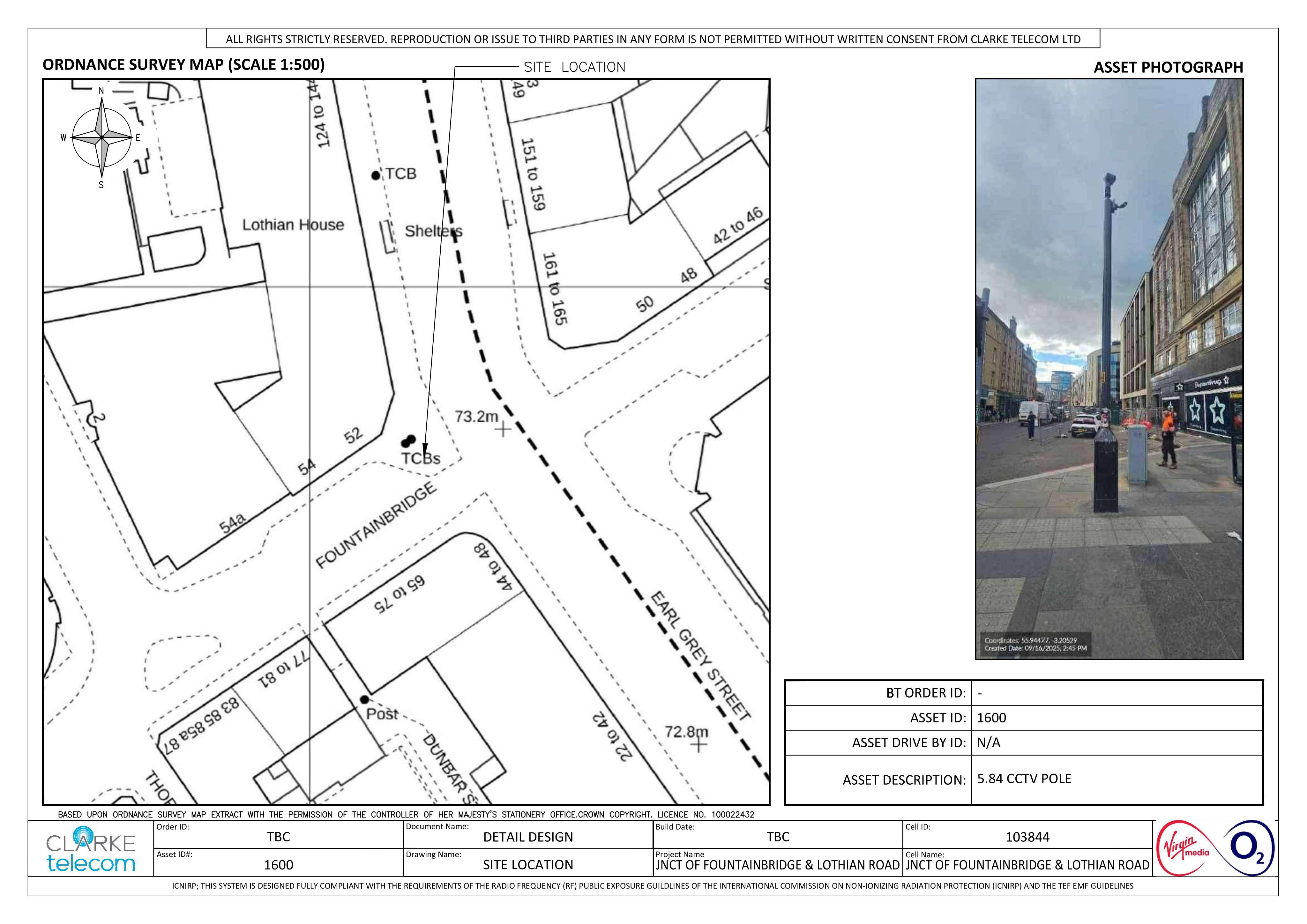Click the '42 to 46' building number

(738, 226)
